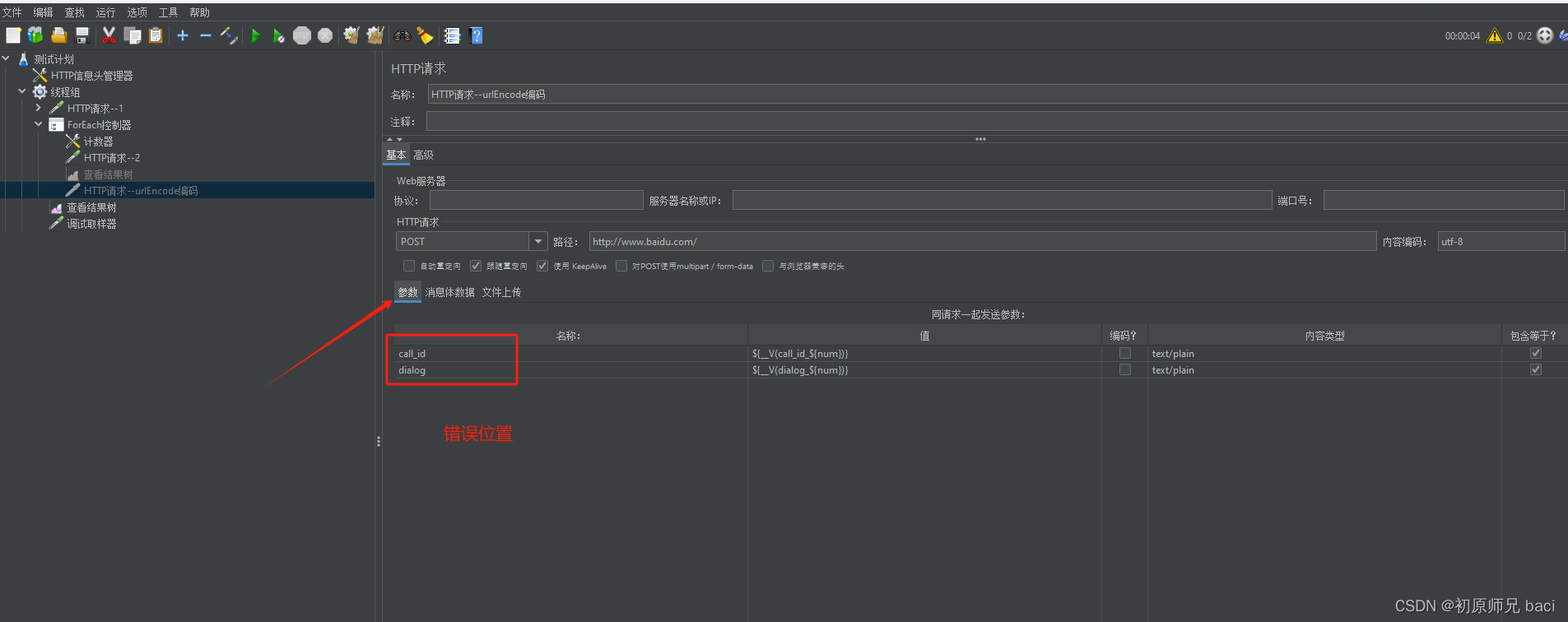Stop the test with STOP icon
Viewport: 1568px width, 622px height.
302,35
